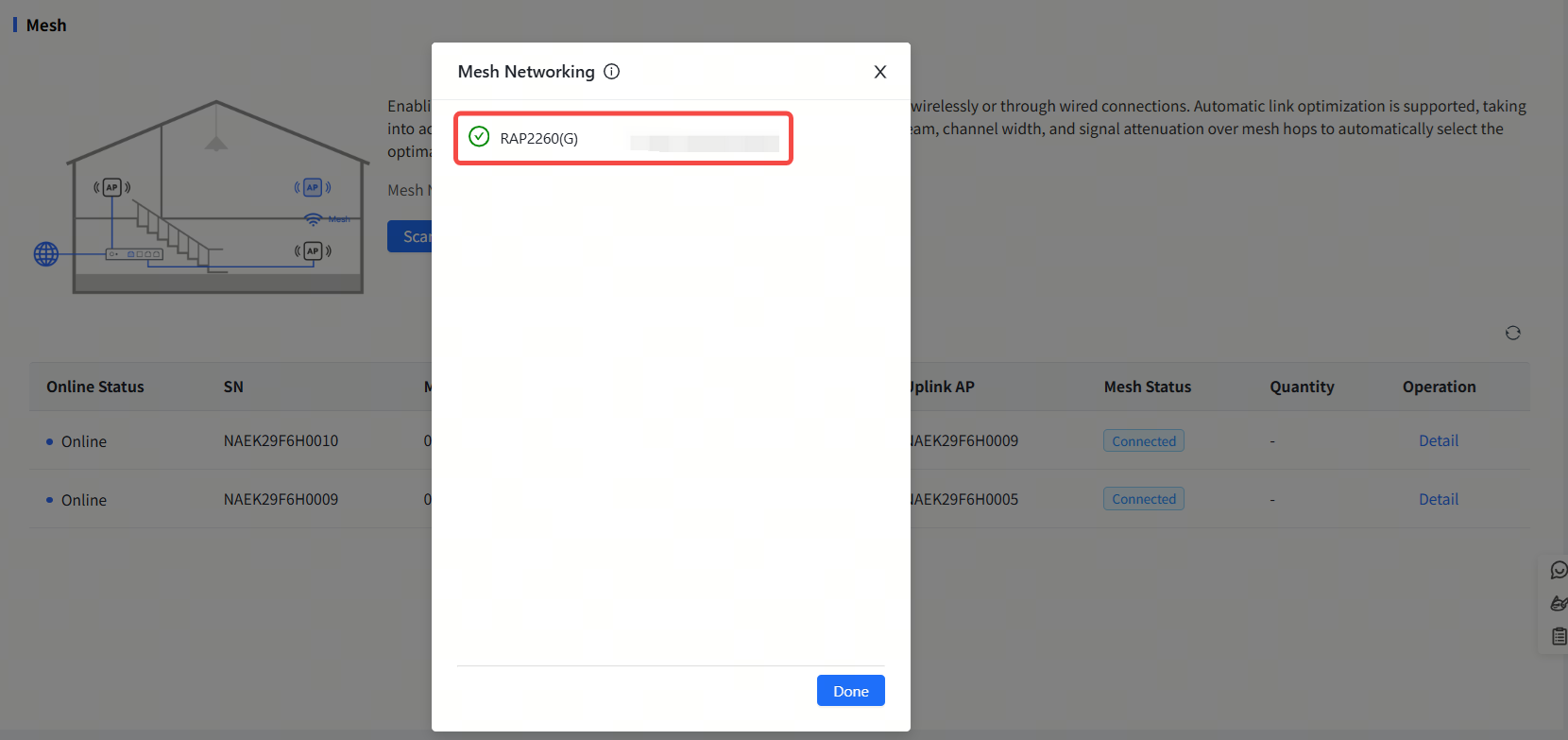Viewport: 1568px width, 740px height.
Task: Click the globe internet icon
Action: point(46,253)
